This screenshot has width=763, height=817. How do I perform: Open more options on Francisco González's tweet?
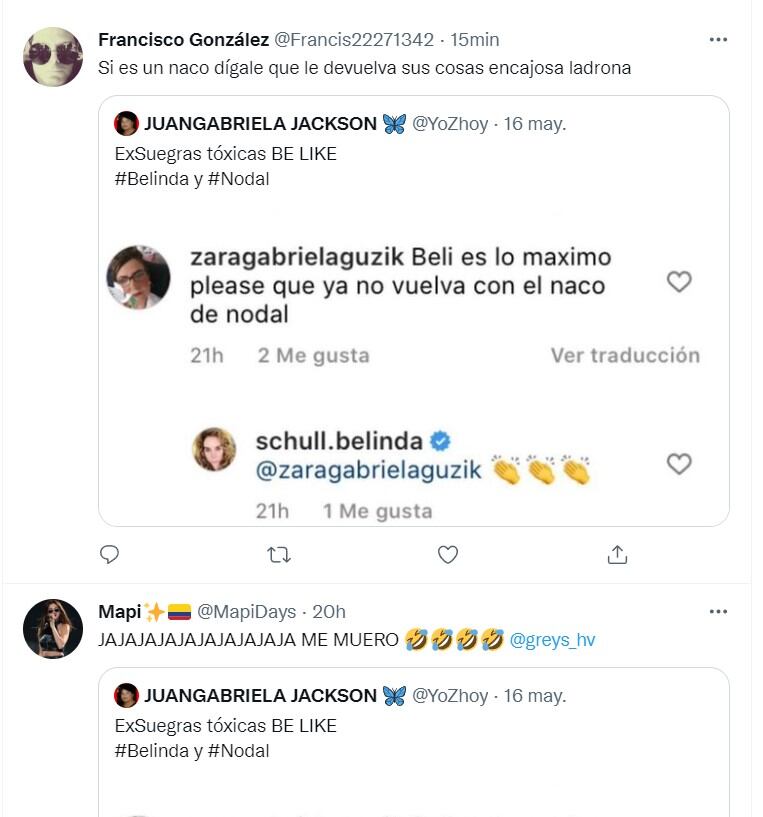tap(718, 40)
